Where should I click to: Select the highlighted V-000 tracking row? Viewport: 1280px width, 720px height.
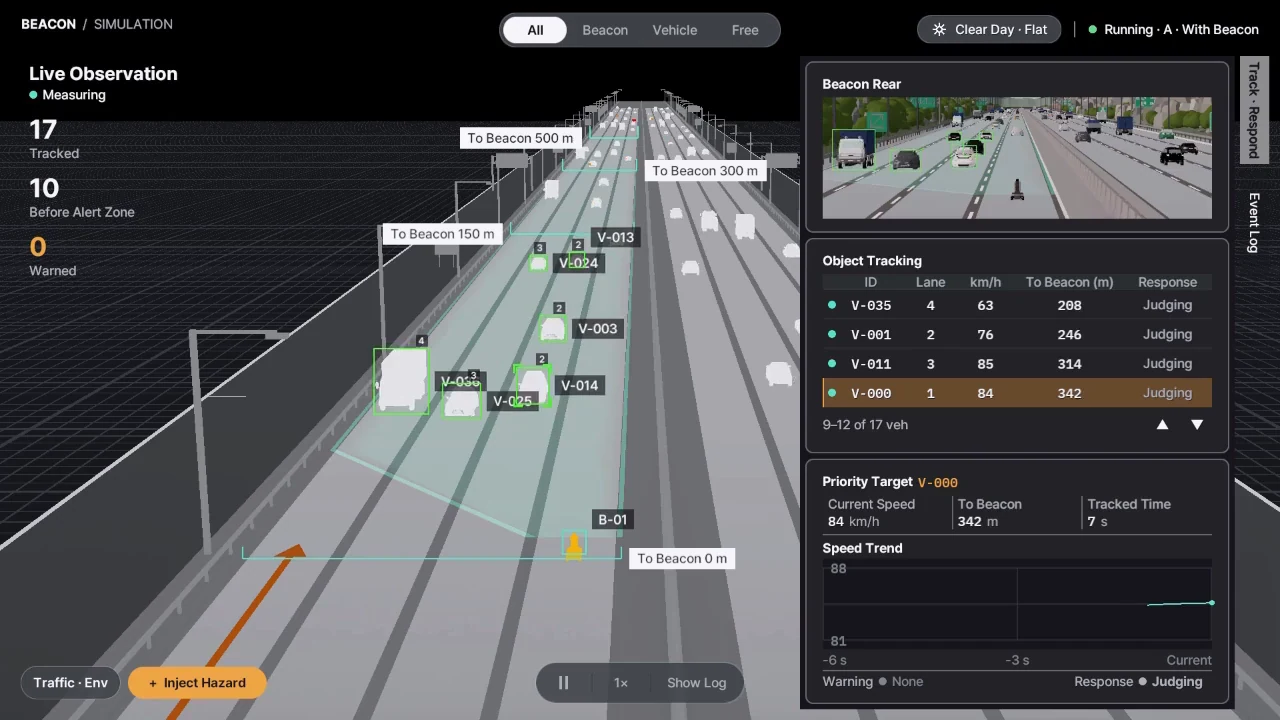pyautogui.click(x=1017, y=393)
